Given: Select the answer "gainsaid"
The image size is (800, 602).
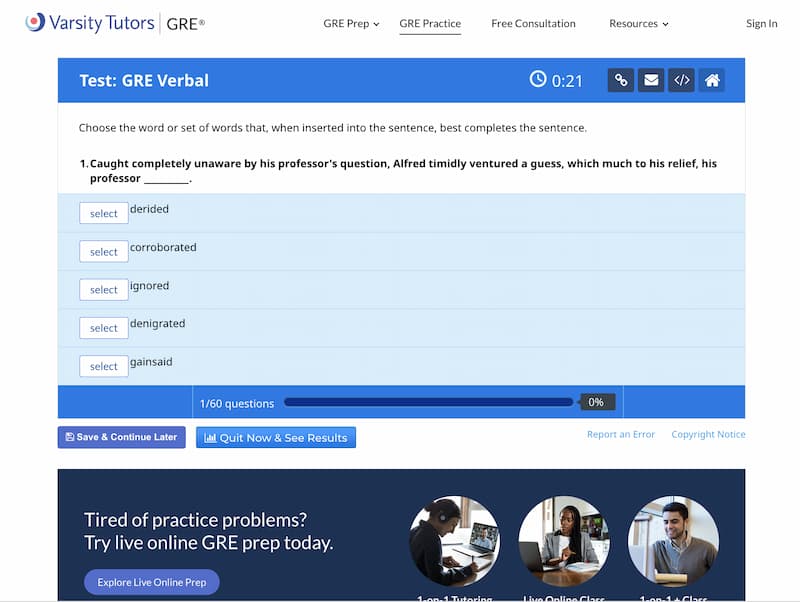Looking at the screenshot, I should click(x=104, y=366).
